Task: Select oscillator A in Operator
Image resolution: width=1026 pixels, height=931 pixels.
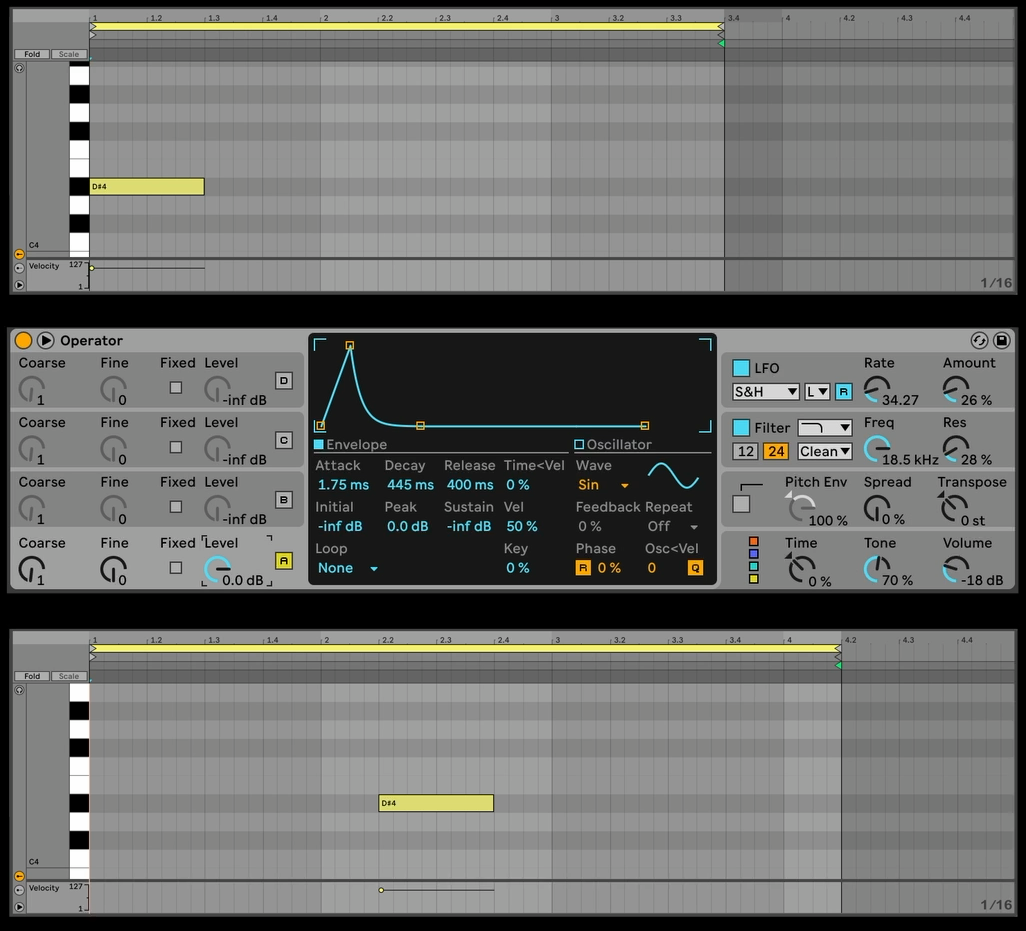Action: (x=284, y=561)
